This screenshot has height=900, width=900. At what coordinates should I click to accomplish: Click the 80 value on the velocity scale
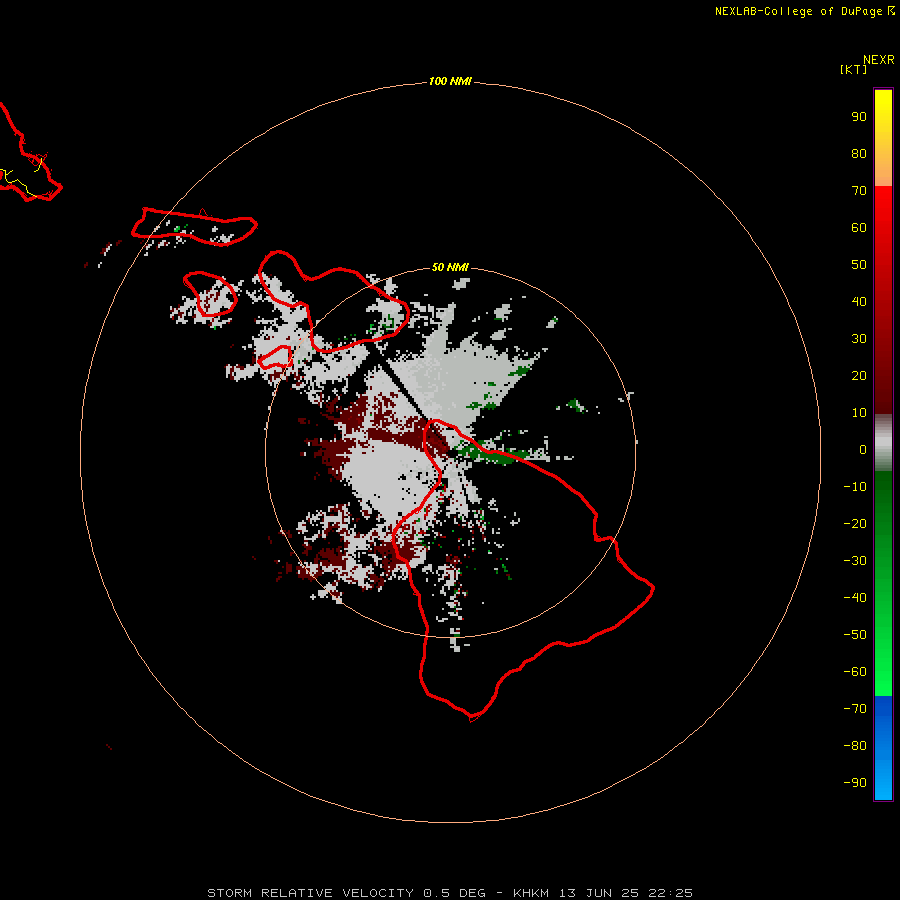[859, 154]
